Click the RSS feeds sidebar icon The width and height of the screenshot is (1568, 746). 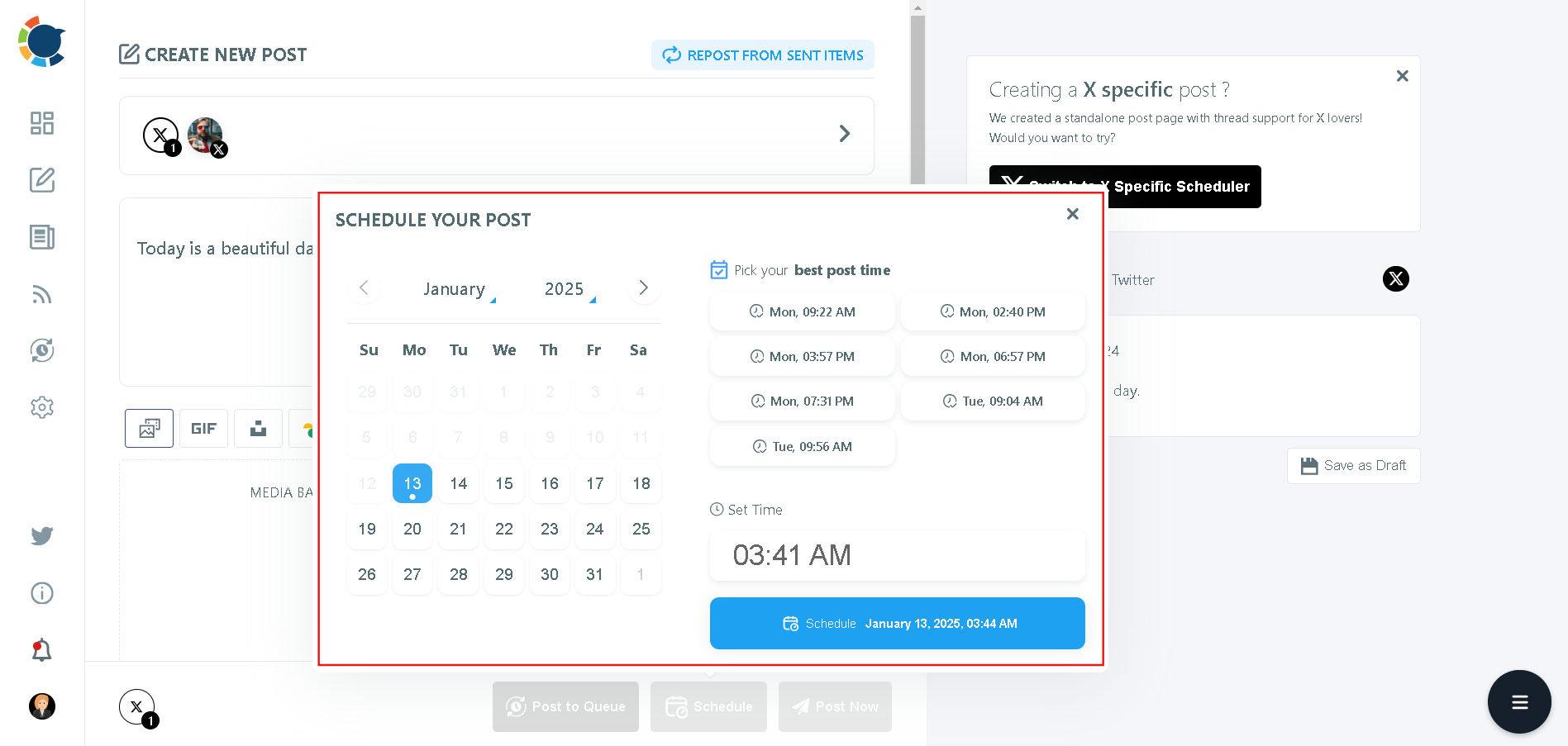click(x=42, y=294)
